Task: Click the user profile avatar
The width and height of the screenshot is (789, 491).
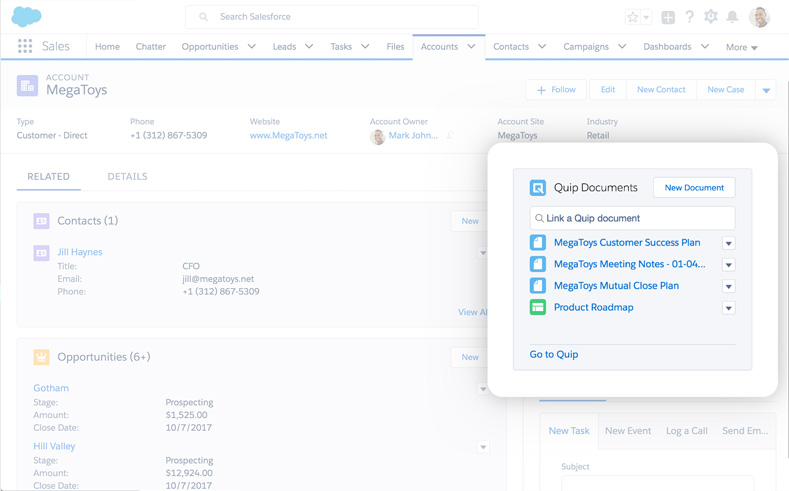Action: pyautogui.click(x=759, y=17)
